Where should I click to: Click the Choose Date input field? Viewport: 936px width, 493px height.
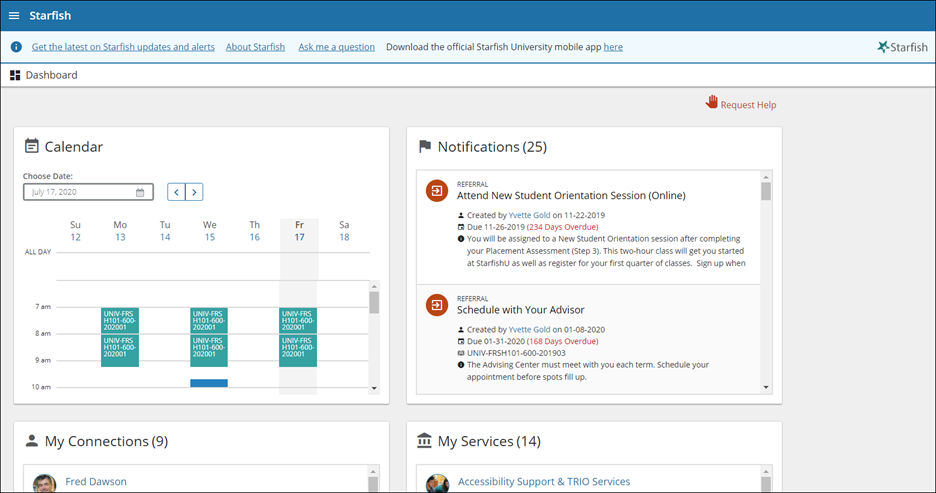click(x=88, y=192)
